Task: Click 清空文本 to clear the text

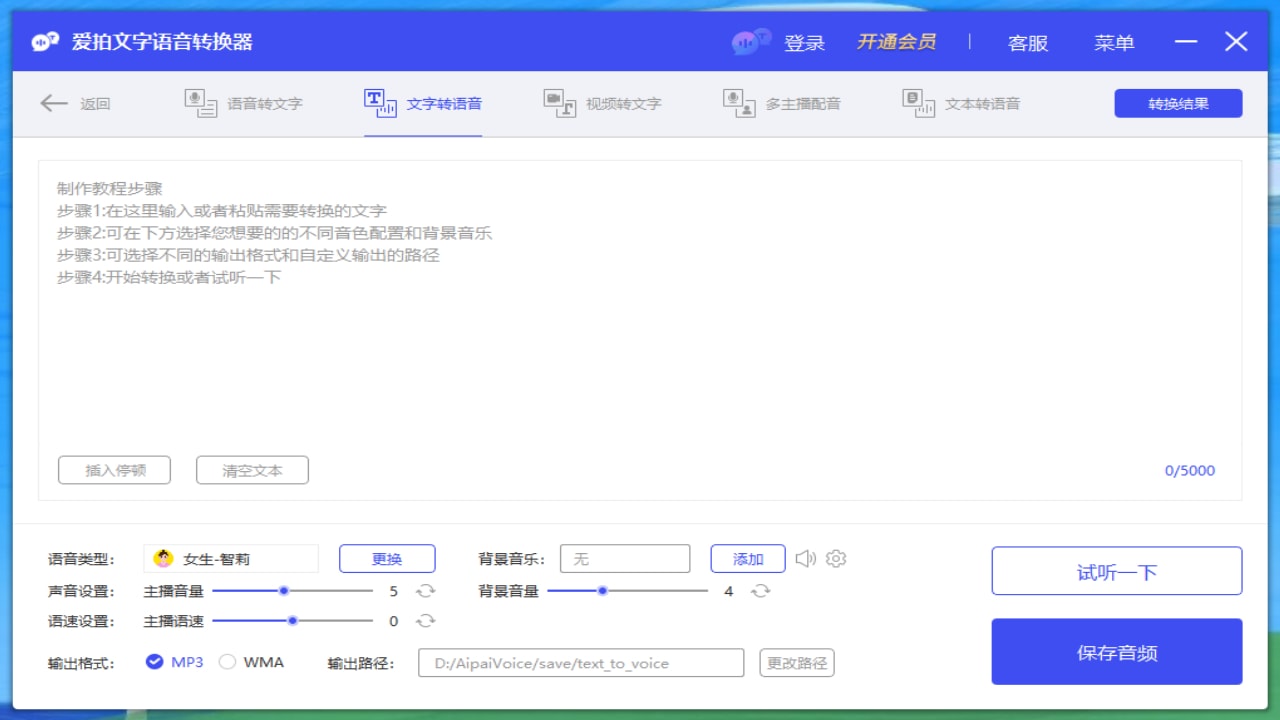Action: 252,469
